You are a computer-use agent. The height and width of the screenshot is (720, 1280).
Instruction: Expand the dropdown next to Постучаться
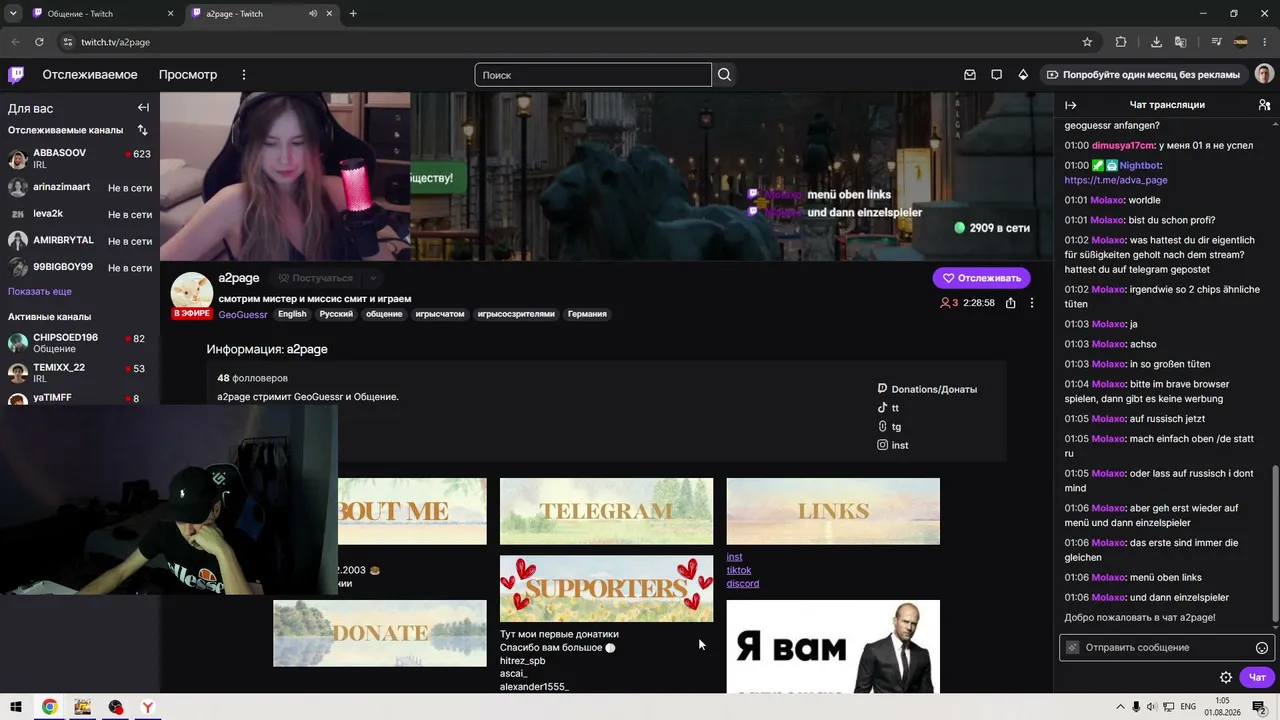372,278
